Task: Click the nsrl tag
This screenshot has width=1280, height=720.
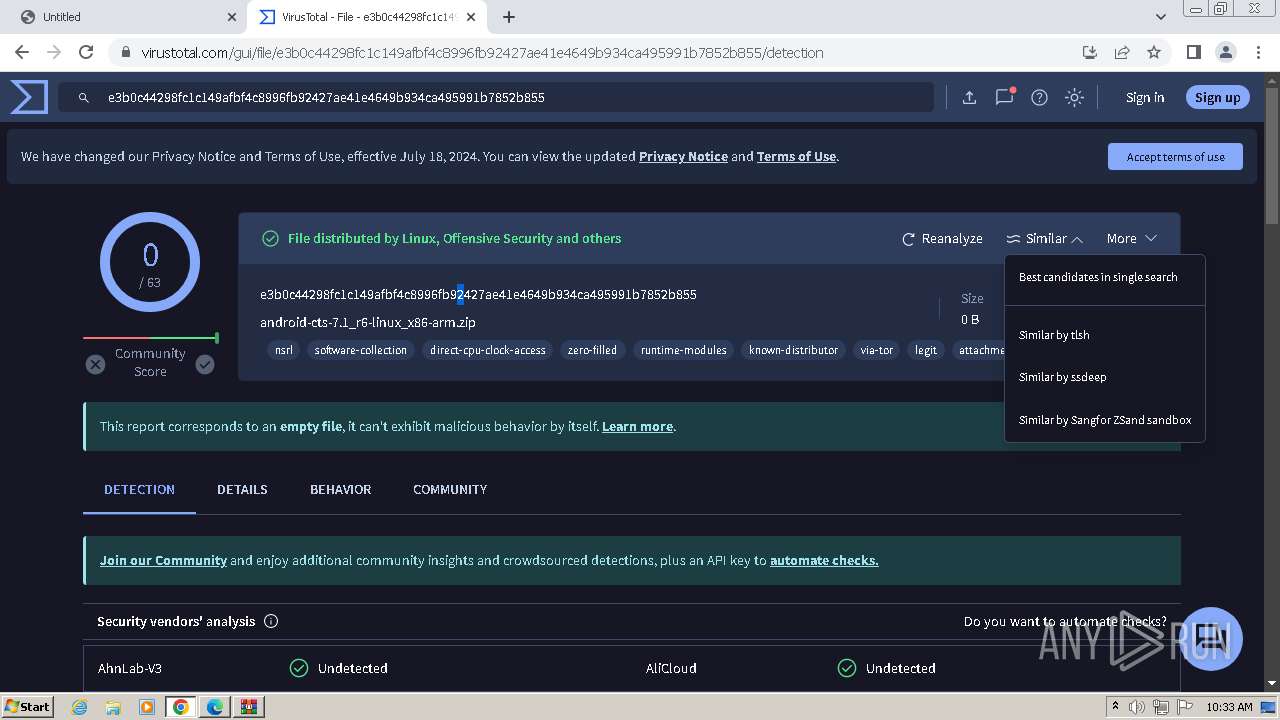Action: coord(284,350)
